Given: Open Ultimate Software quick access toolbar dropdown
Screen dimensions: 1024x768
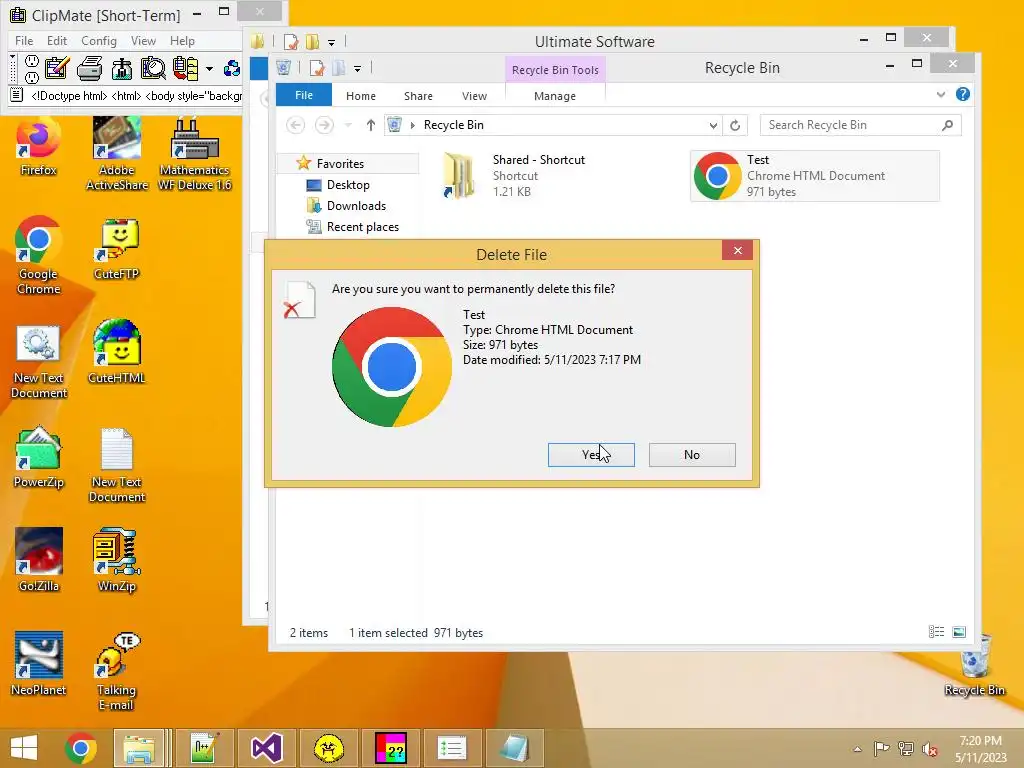Looking at the screenshot, I should 331,42.
